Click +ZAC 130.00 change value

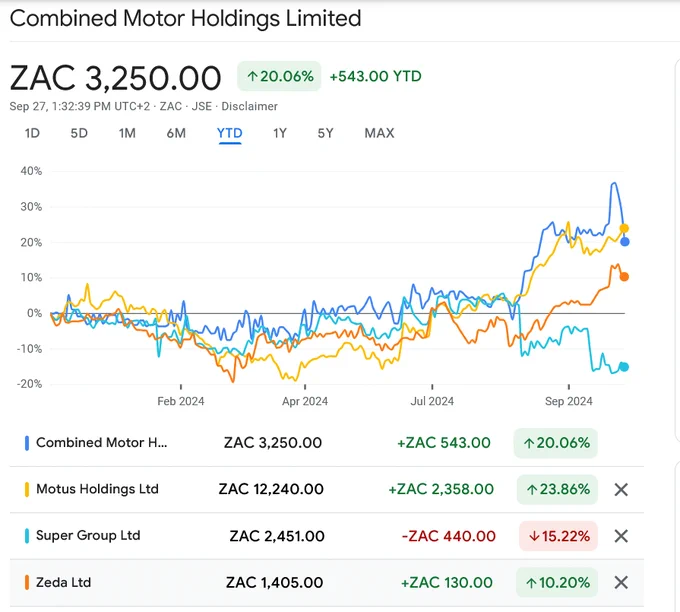(x=447, y=583)
